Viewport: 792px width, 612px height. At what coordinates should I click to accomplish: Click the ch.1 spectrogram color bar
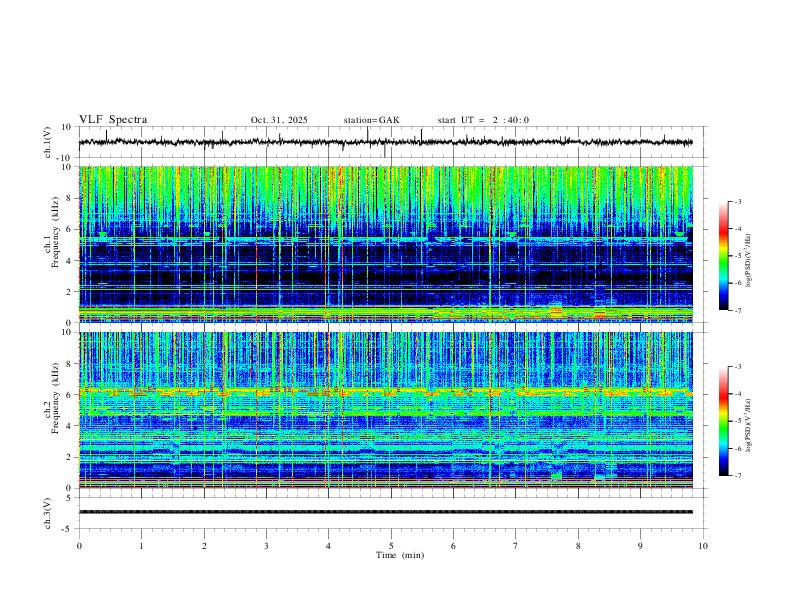[x=723, y=256]
